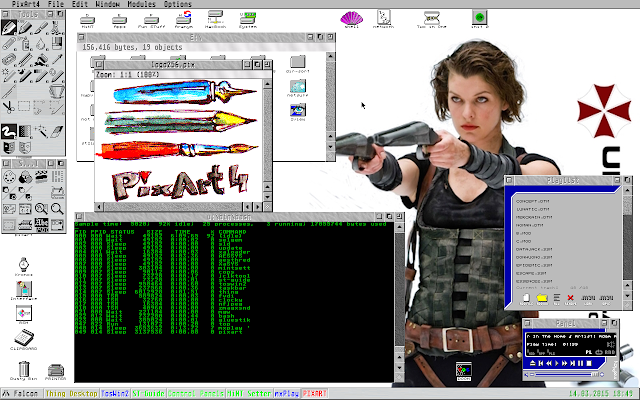Click the "156,416 bytes, 19 objects" info line
The width and height of the screenshot is (640, 400).
click(132, 47)
